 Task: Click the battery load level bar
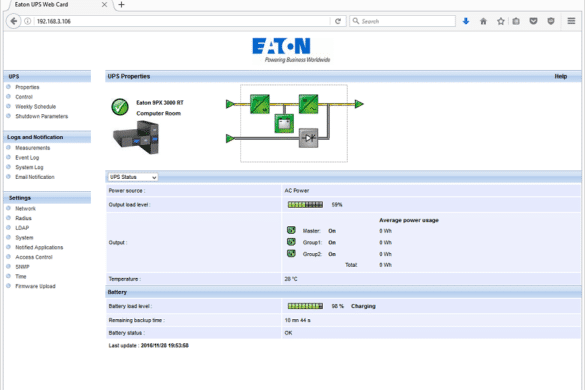(305, 306)
